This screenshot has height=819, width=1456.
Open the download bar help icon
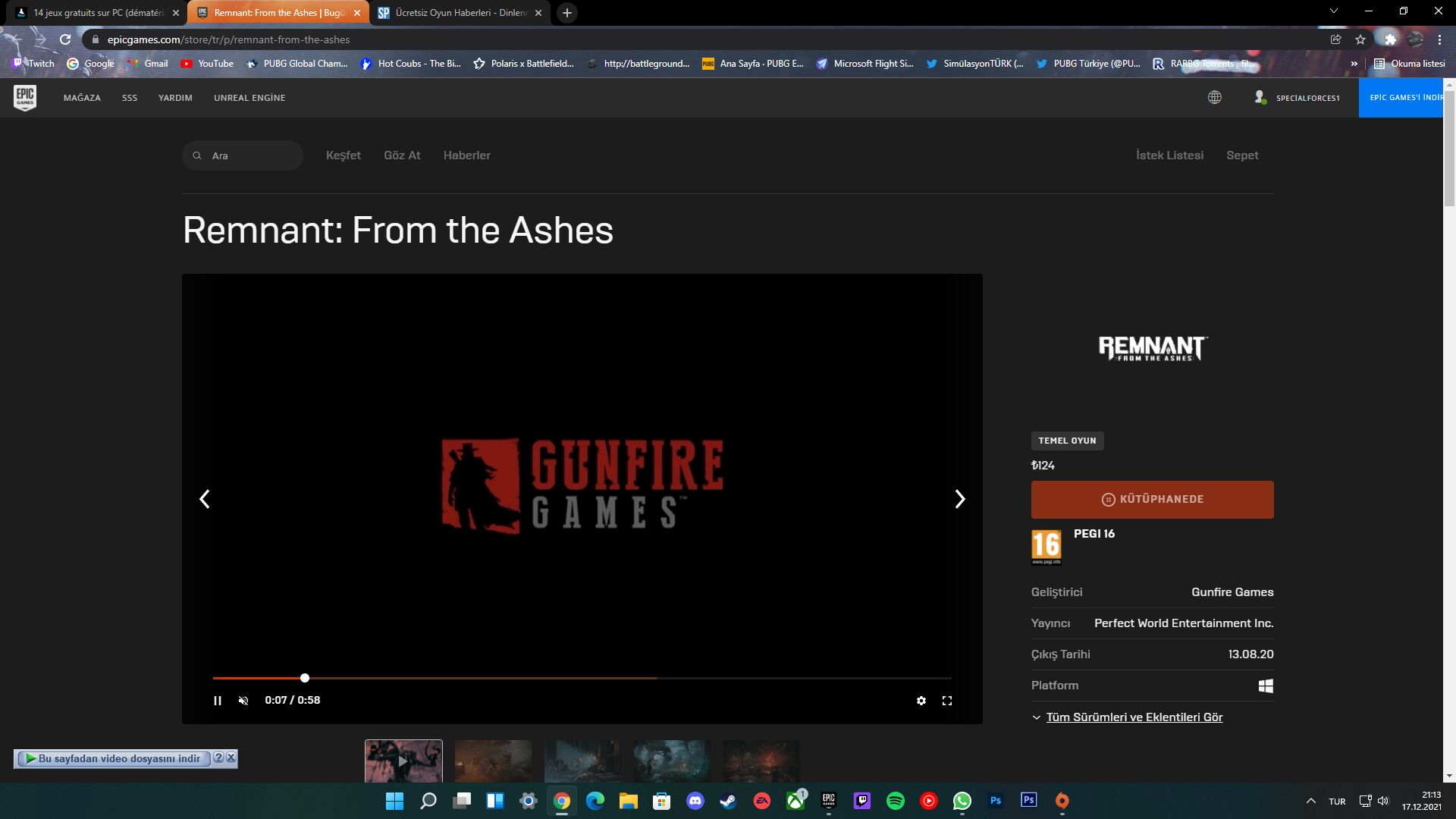click(x=218, y=758)
